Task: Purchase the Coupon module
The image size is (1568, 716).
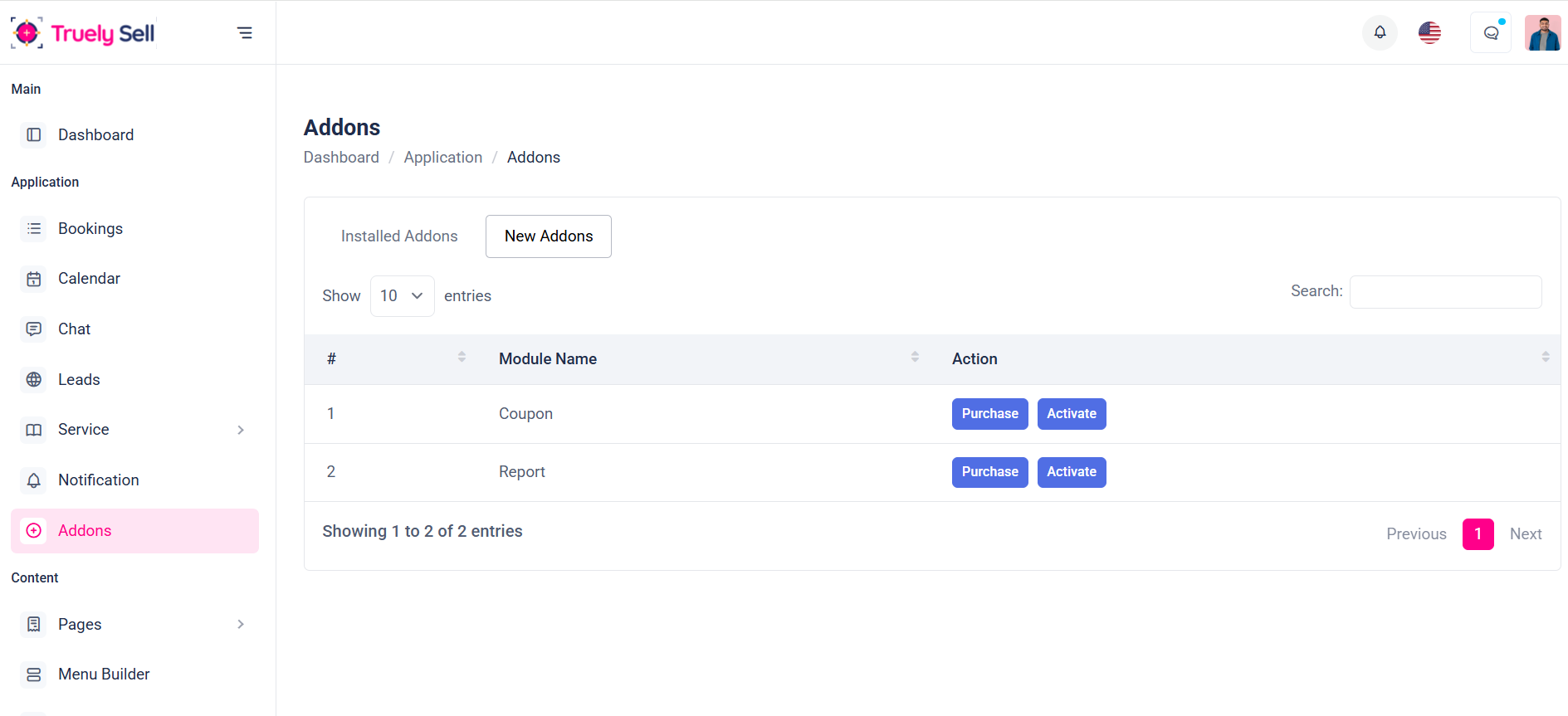Action: click(989, 414)
